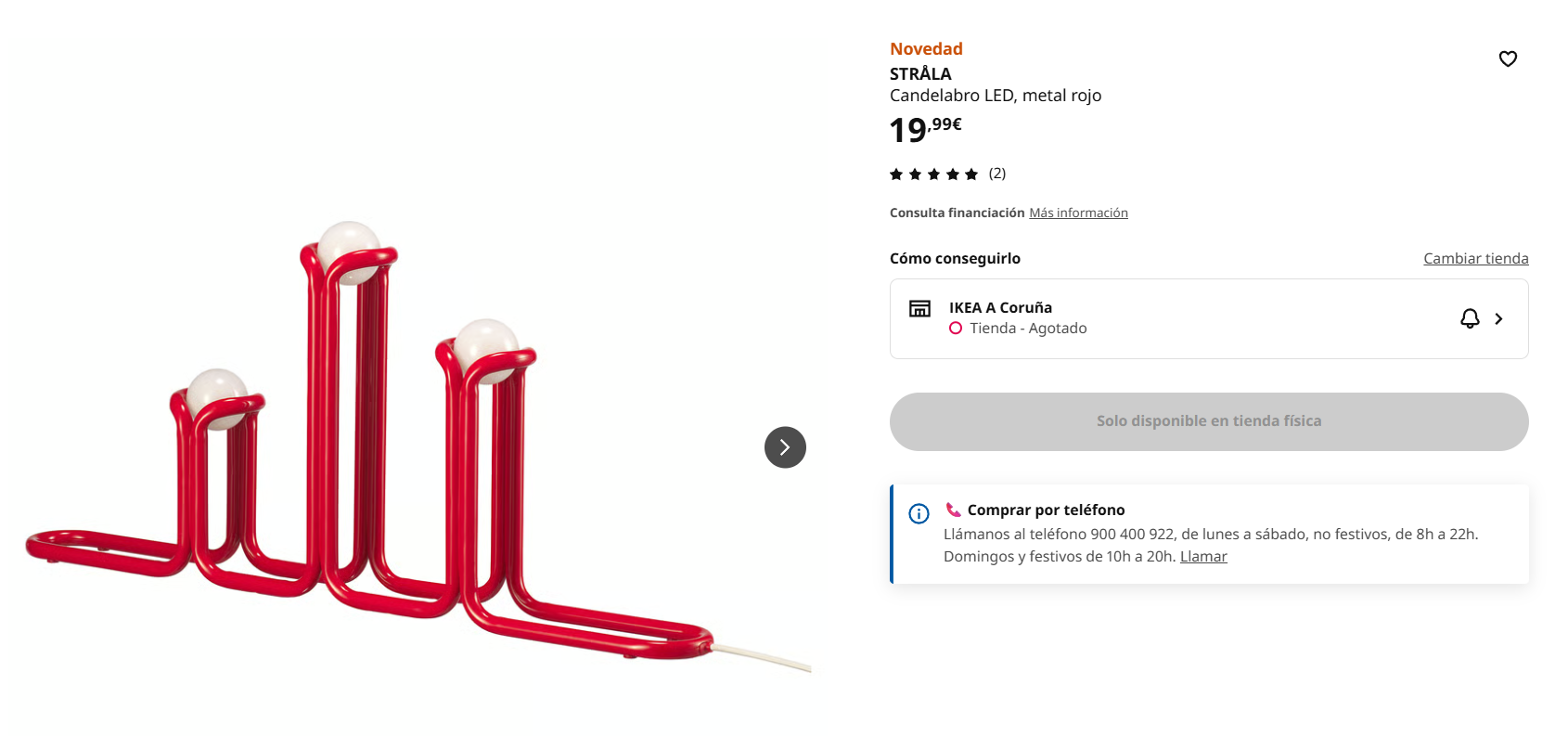Open the IKEA A Coruña store card
This screenshot has height=736, width=1568.
1209,318
